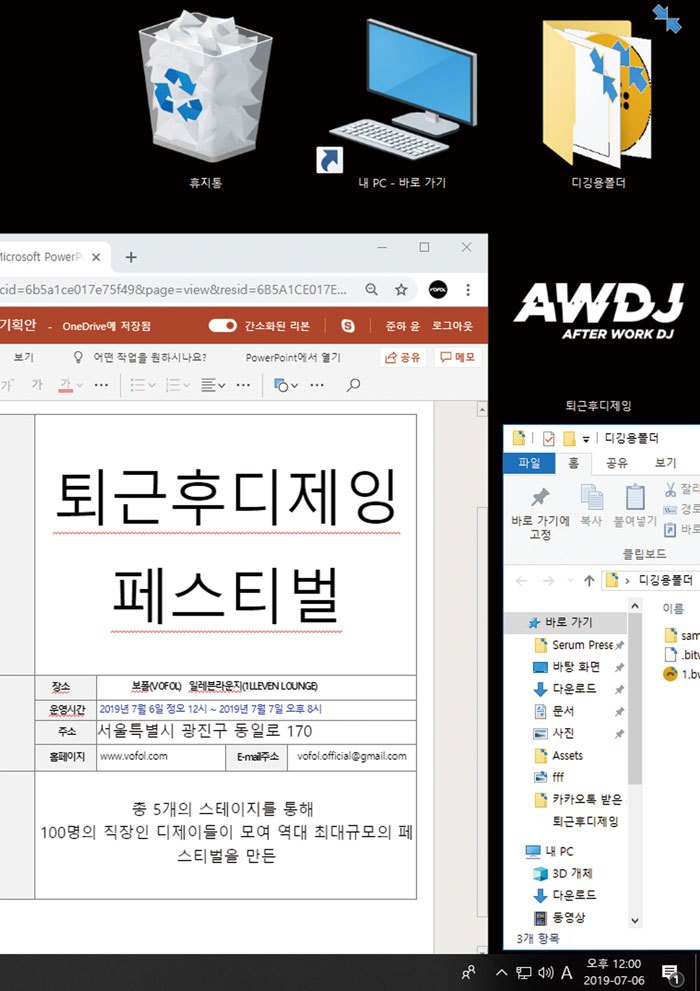The height and width of the screenshot is (991, 700).
Task: Select the 홈 tab in File Explorer
Action: pos(573,463)
